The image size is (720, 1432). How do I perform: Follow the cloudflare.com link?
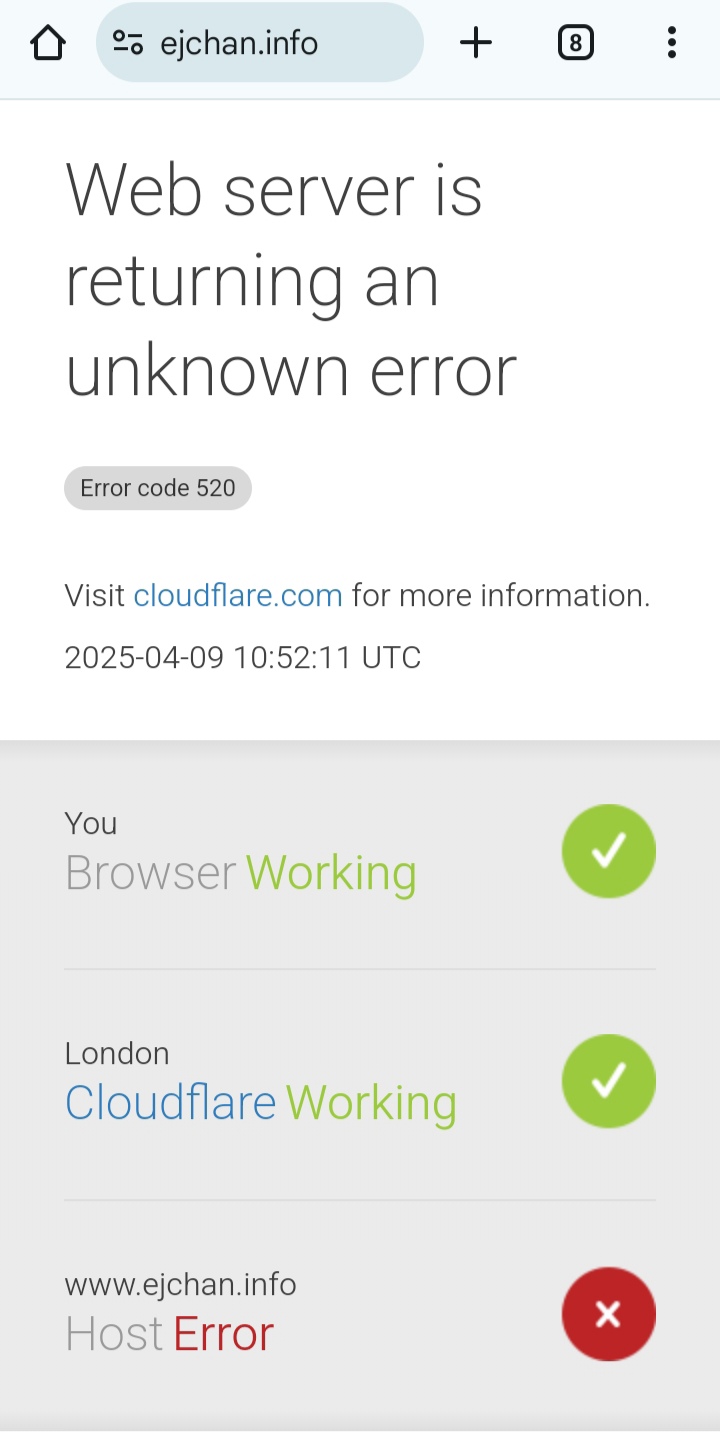[238, 596]
